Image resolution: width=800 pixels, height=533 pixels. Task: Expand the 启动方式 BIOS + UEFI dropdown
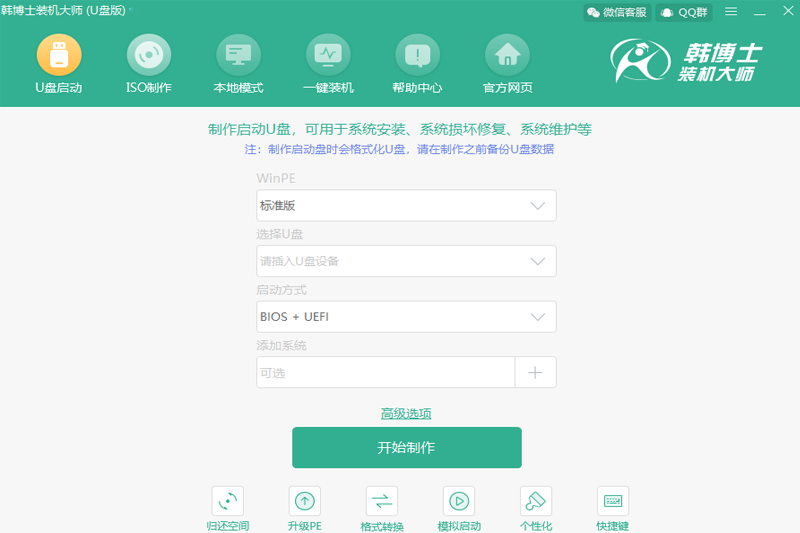tap(406, 317)
